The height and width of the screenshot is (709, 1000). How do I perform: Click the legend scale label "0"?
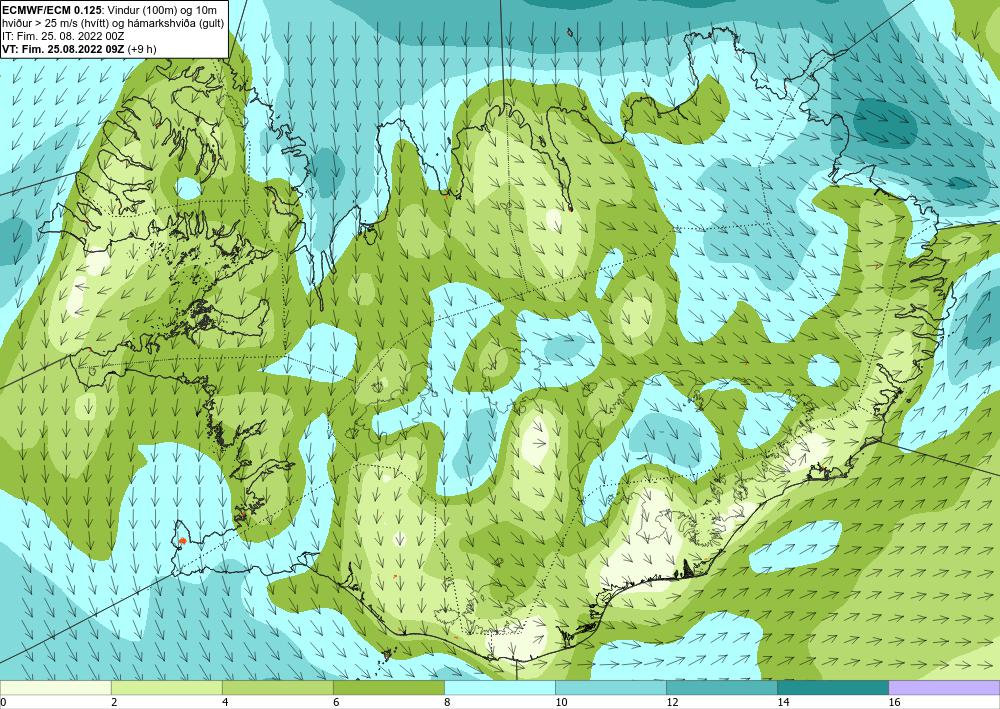click(3, 703)
